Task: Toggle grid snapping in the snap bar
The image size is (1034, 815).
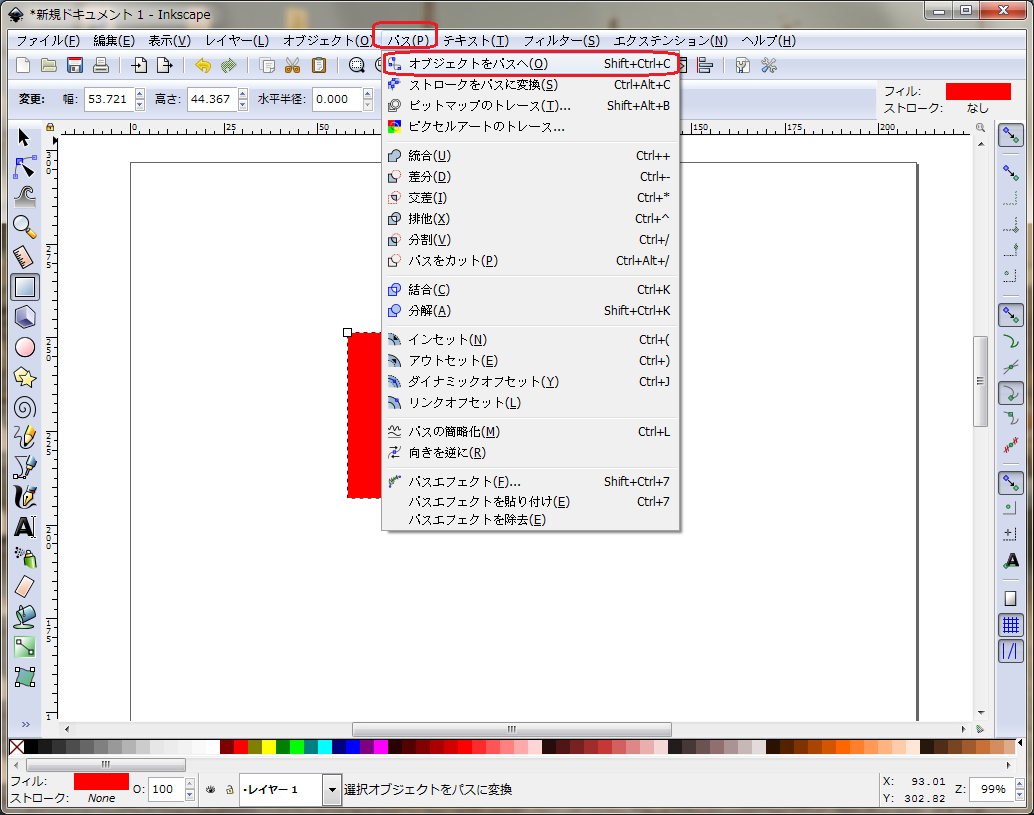Action: coord(1010,625)
